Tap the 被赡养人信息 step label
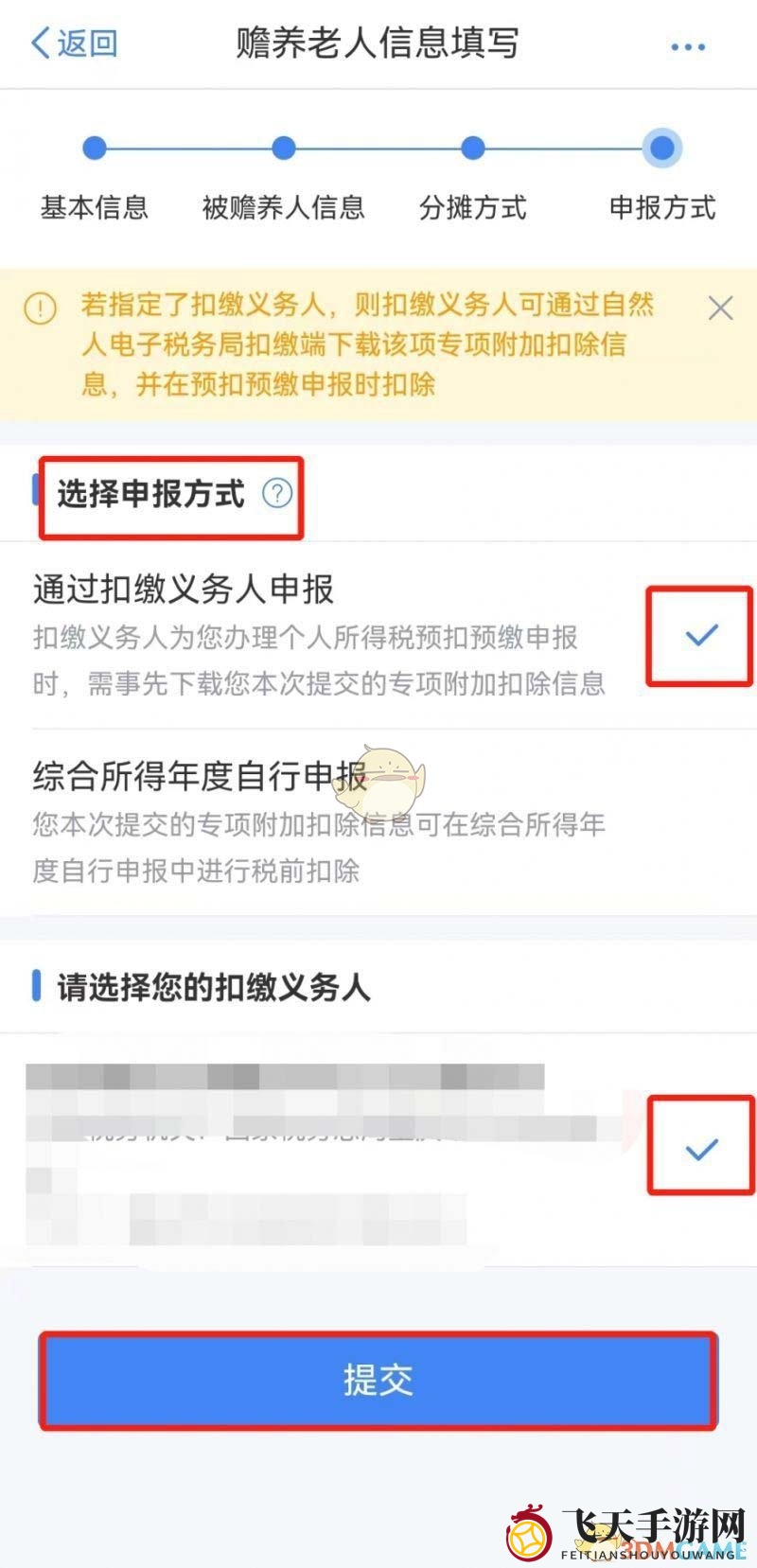This screenshot has height=1568, width=757. (283, 207)
